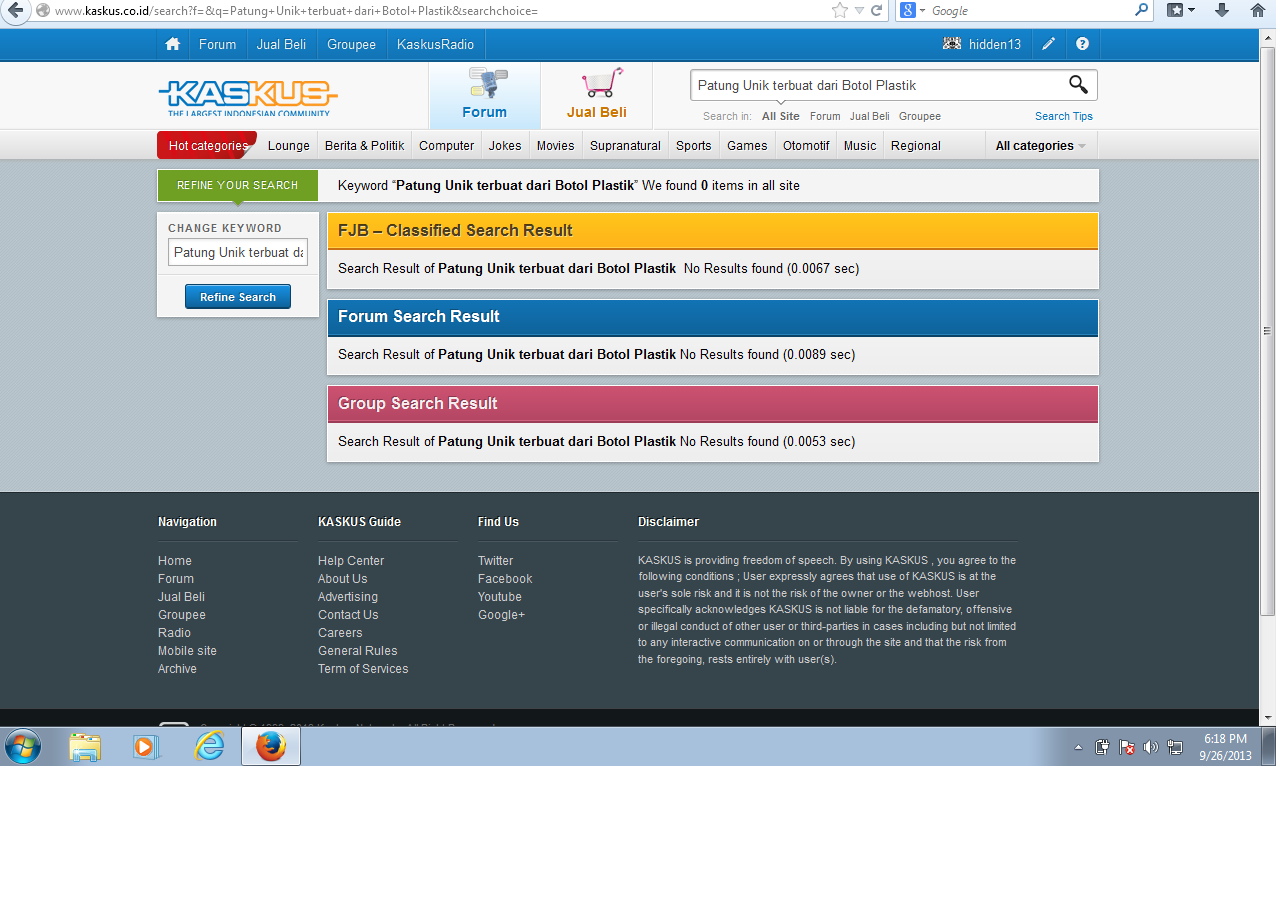Image resolution: width=1280 pixels, height=907 pixels.
Task: Open Windows Explorer from taskbar
Action: [85, 747]
